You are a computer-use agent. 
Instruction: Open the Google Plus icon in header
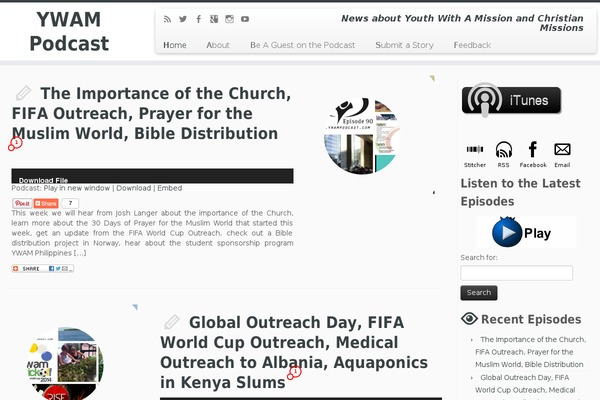(x=214, y=19)
